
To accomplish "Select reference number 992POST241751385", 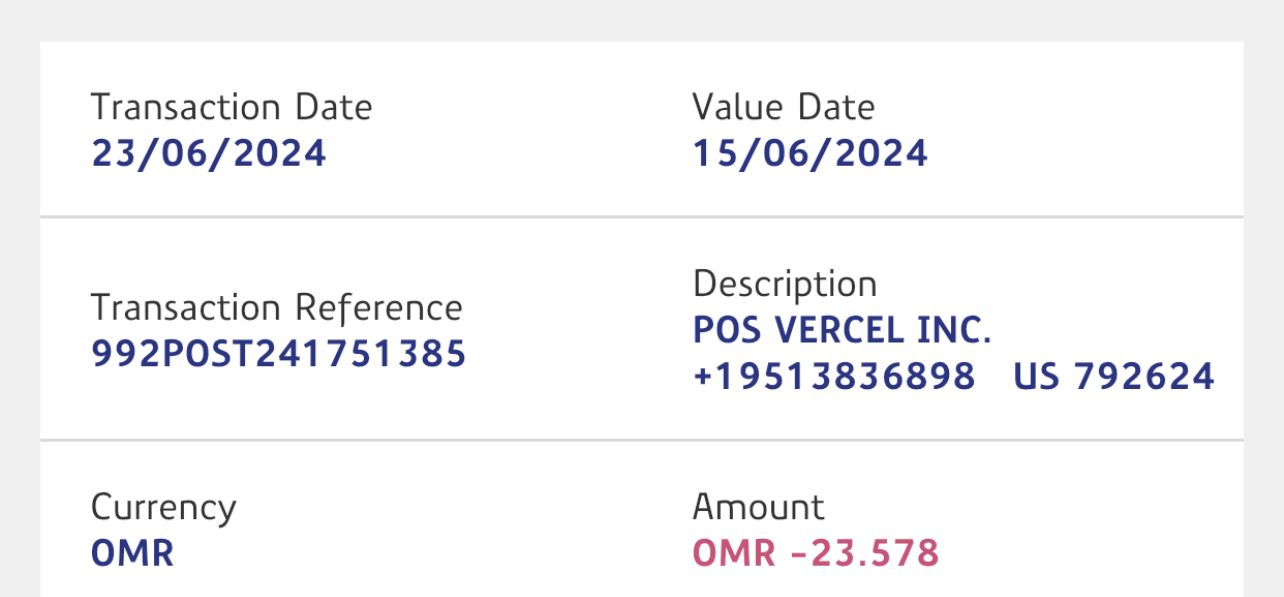I will 279,354.
